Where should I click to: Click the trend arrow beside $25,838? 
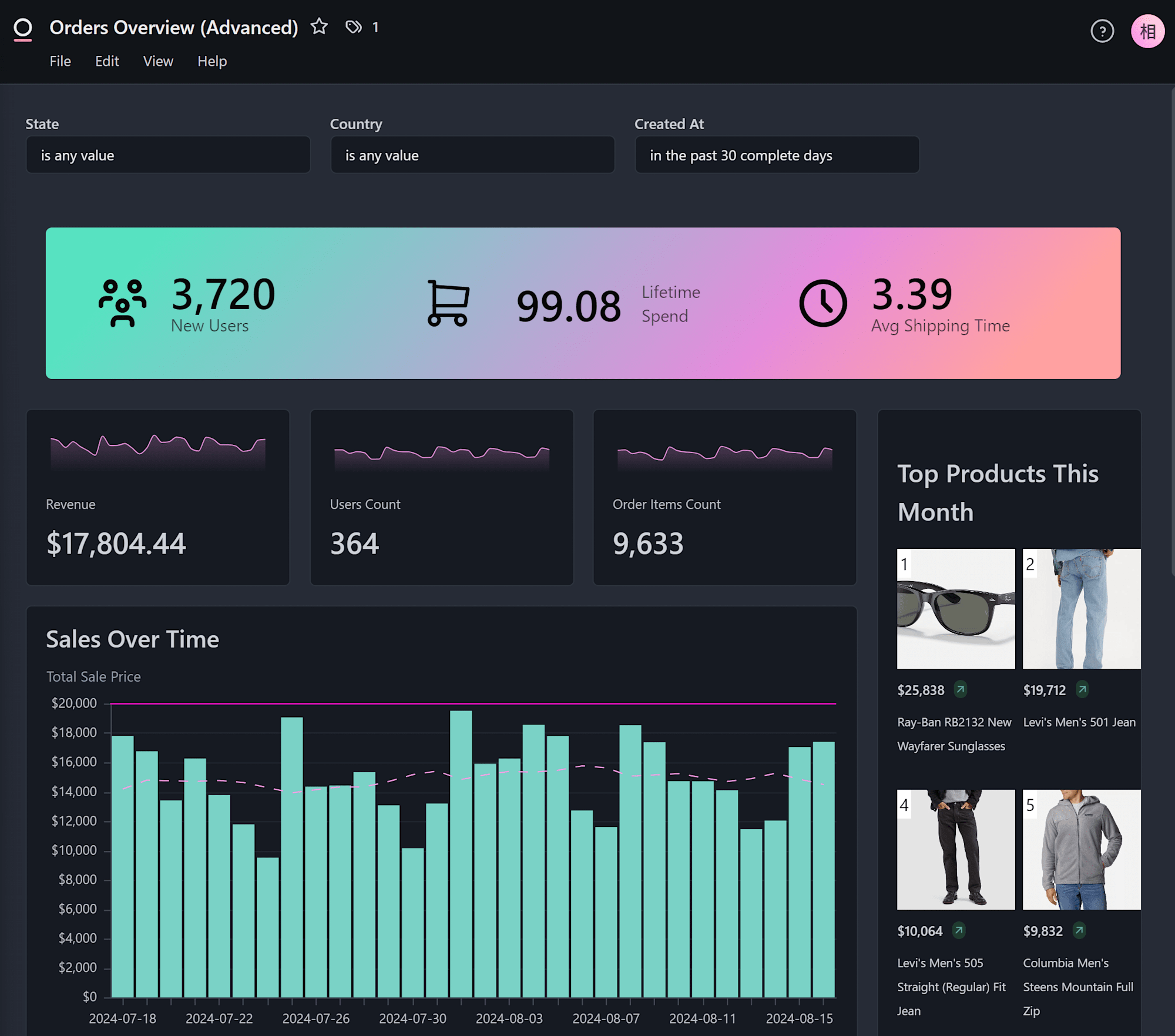point(961,689)
